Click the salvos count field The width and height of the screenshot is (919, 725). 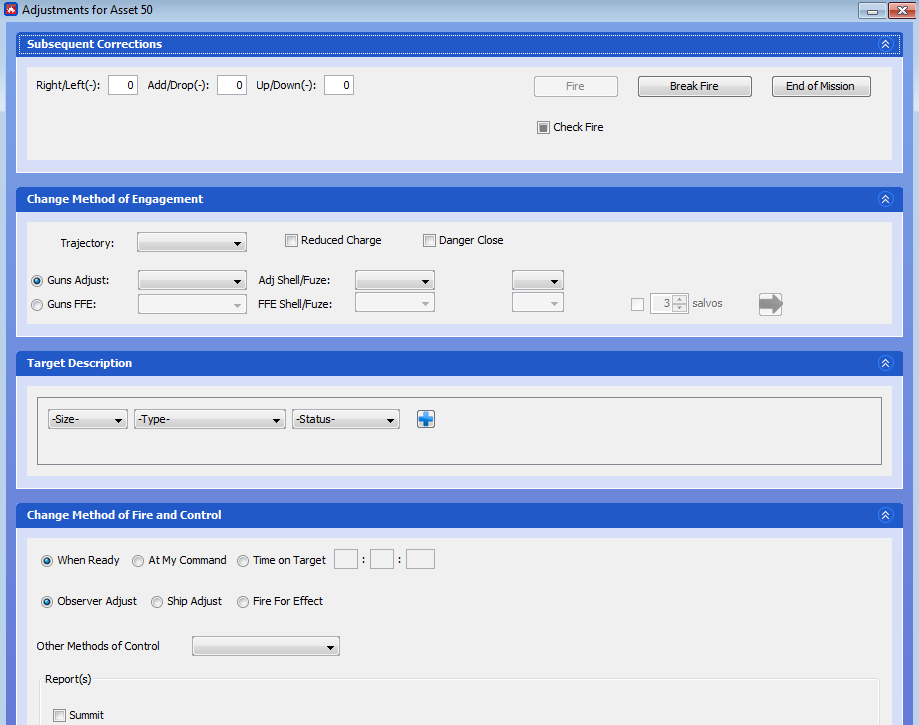coord(661,304)
